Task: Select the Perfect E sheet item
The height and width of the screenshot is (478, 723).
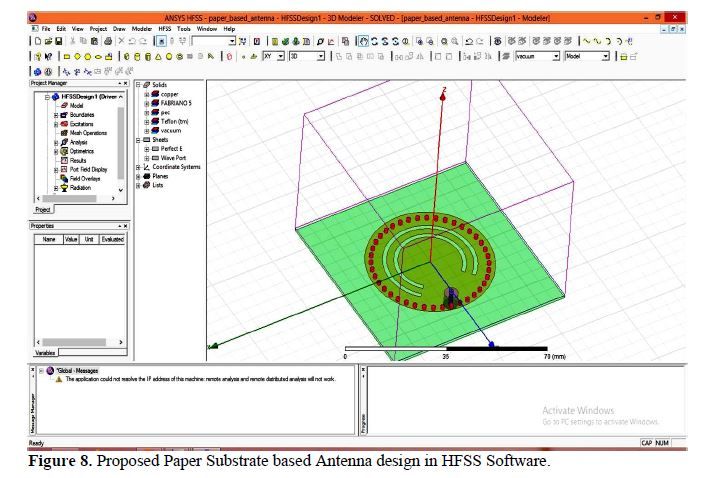Action: coord(171,149)
